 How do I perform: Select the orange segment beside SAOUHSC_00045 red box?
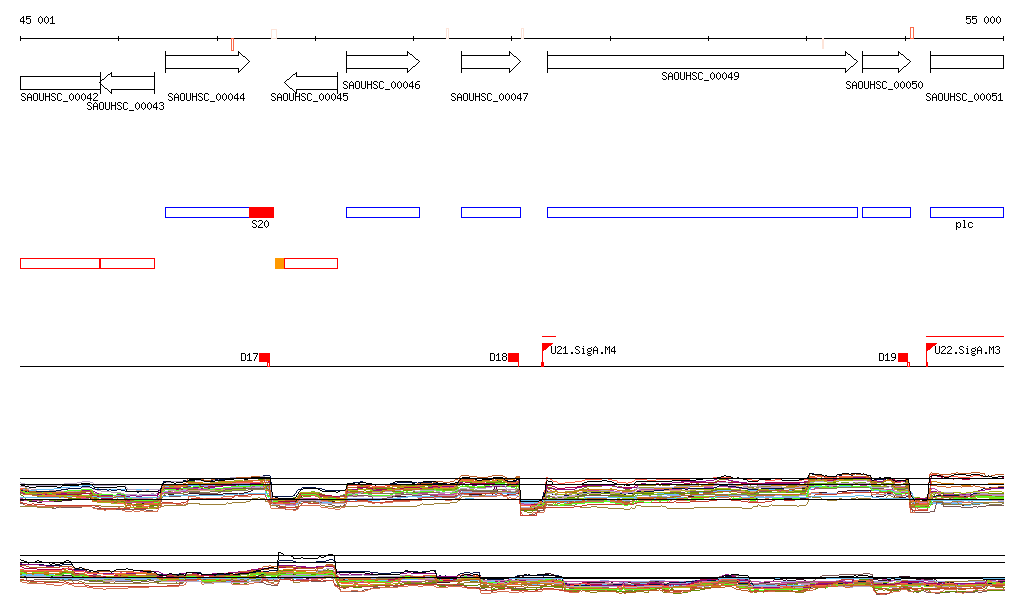coord(280,264)
